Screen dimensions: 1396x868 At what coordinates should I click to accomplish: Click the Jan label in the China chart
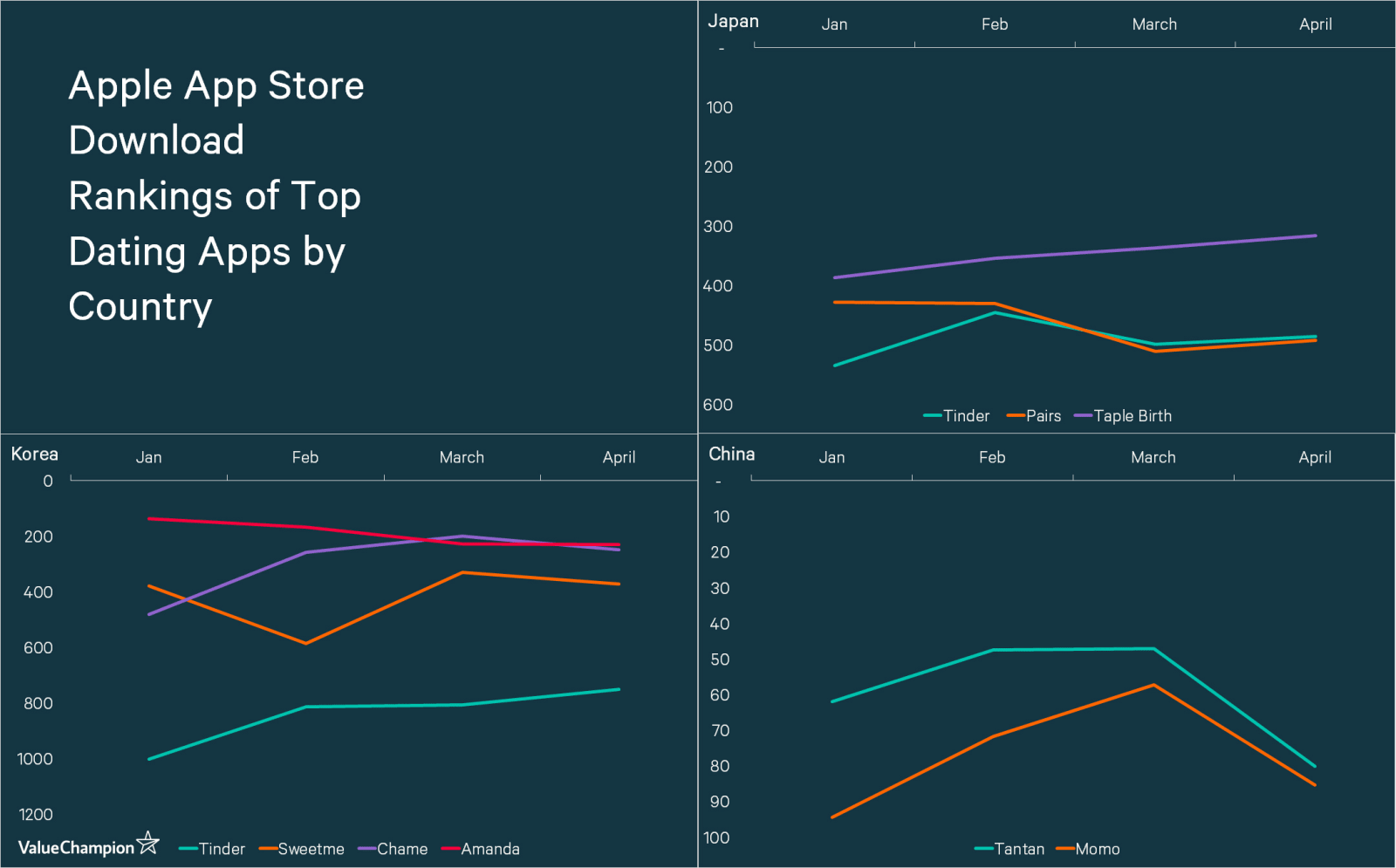pyautogui.click(x=831, y=457)
